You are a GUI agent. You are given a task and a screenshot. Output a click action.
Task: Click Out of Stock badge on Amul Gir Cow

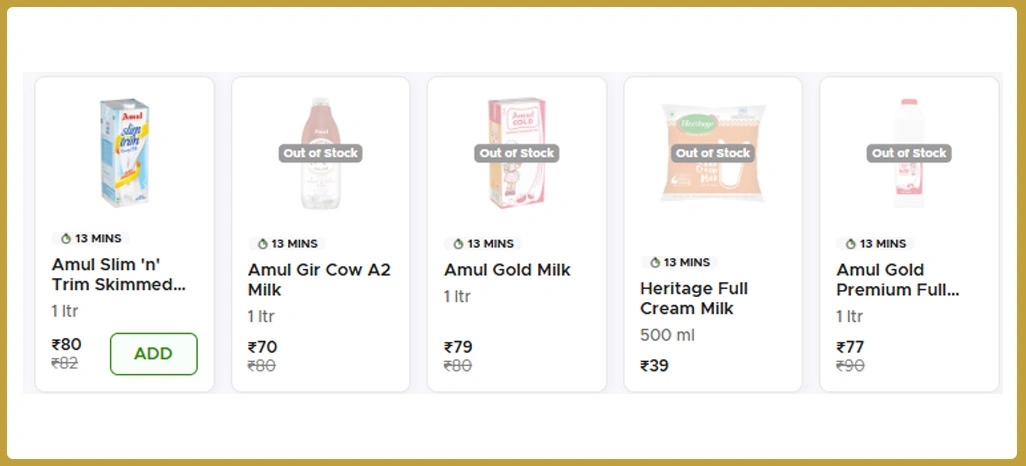tap(320, 153)
